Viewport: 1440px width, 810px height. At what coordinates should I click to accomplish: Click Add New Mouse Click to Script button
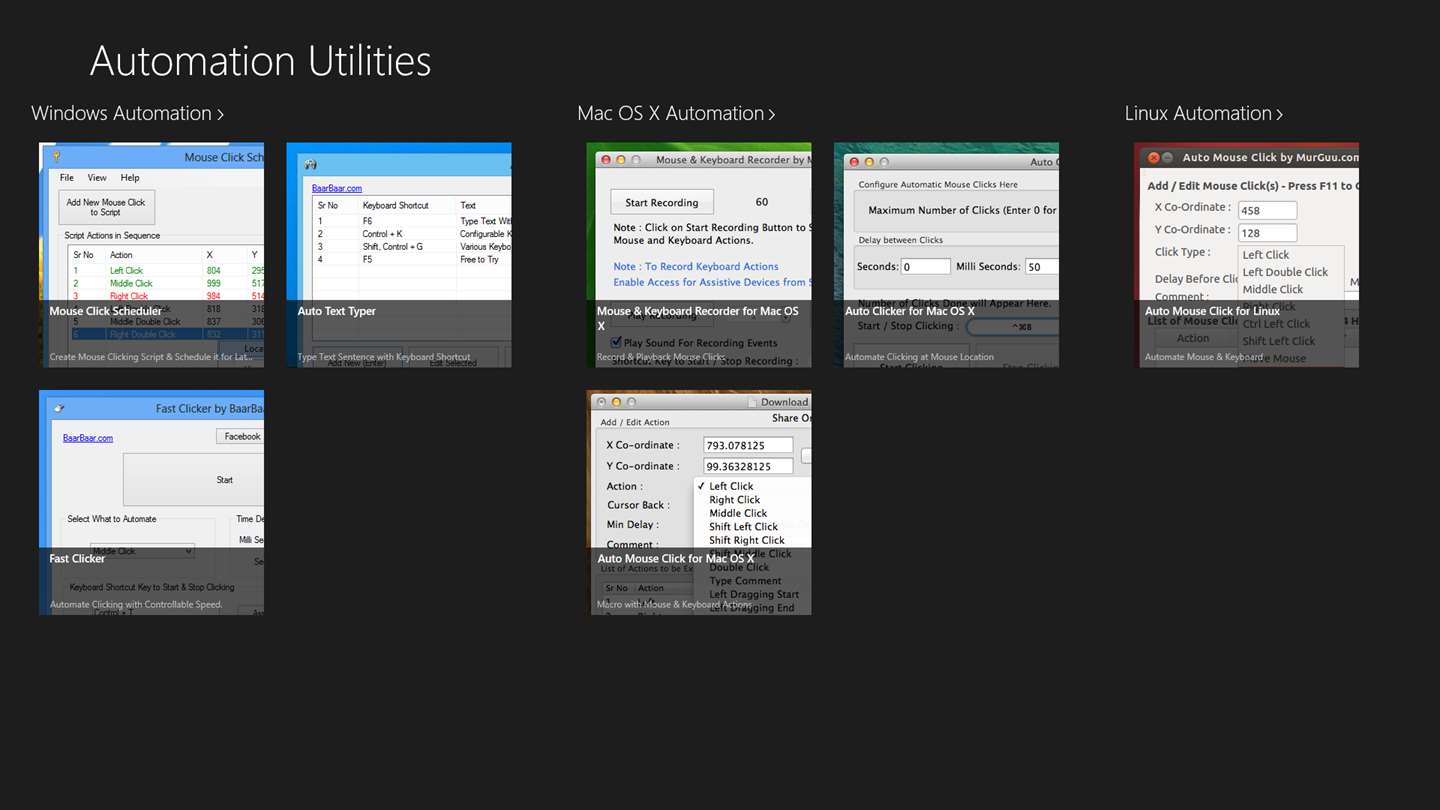click(106, 207)
